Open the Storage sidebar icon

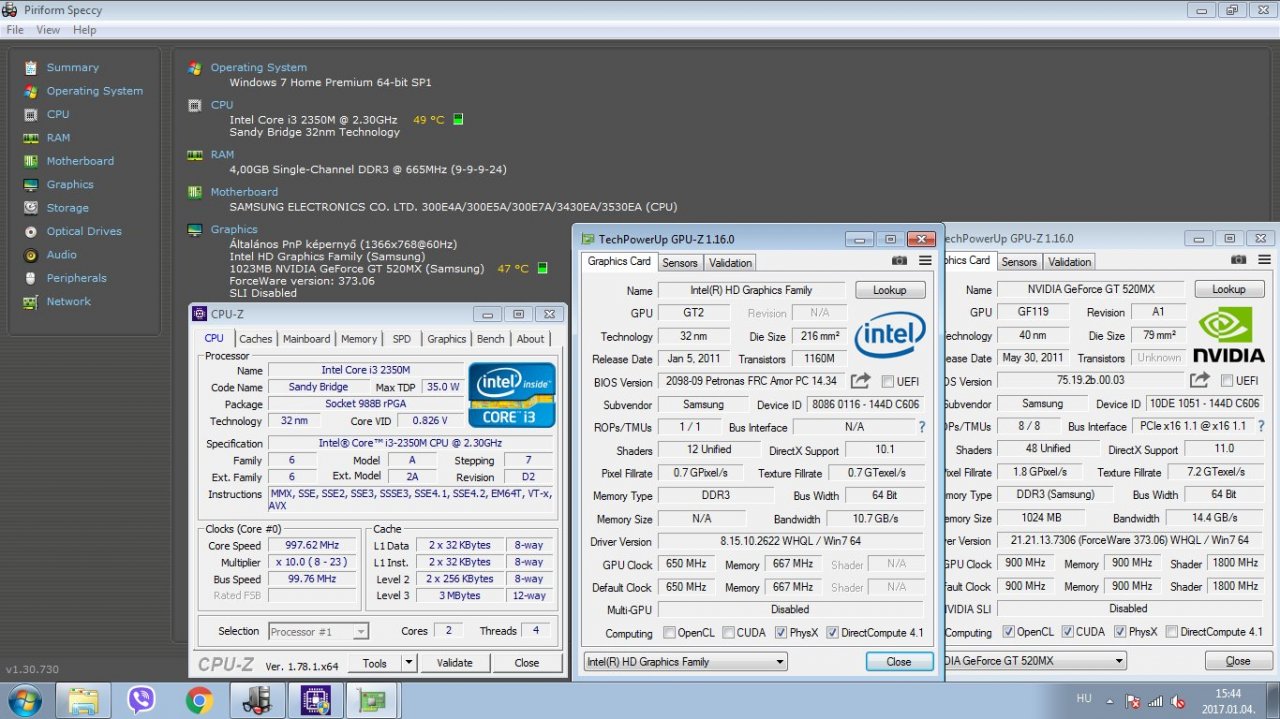point(30,208)
